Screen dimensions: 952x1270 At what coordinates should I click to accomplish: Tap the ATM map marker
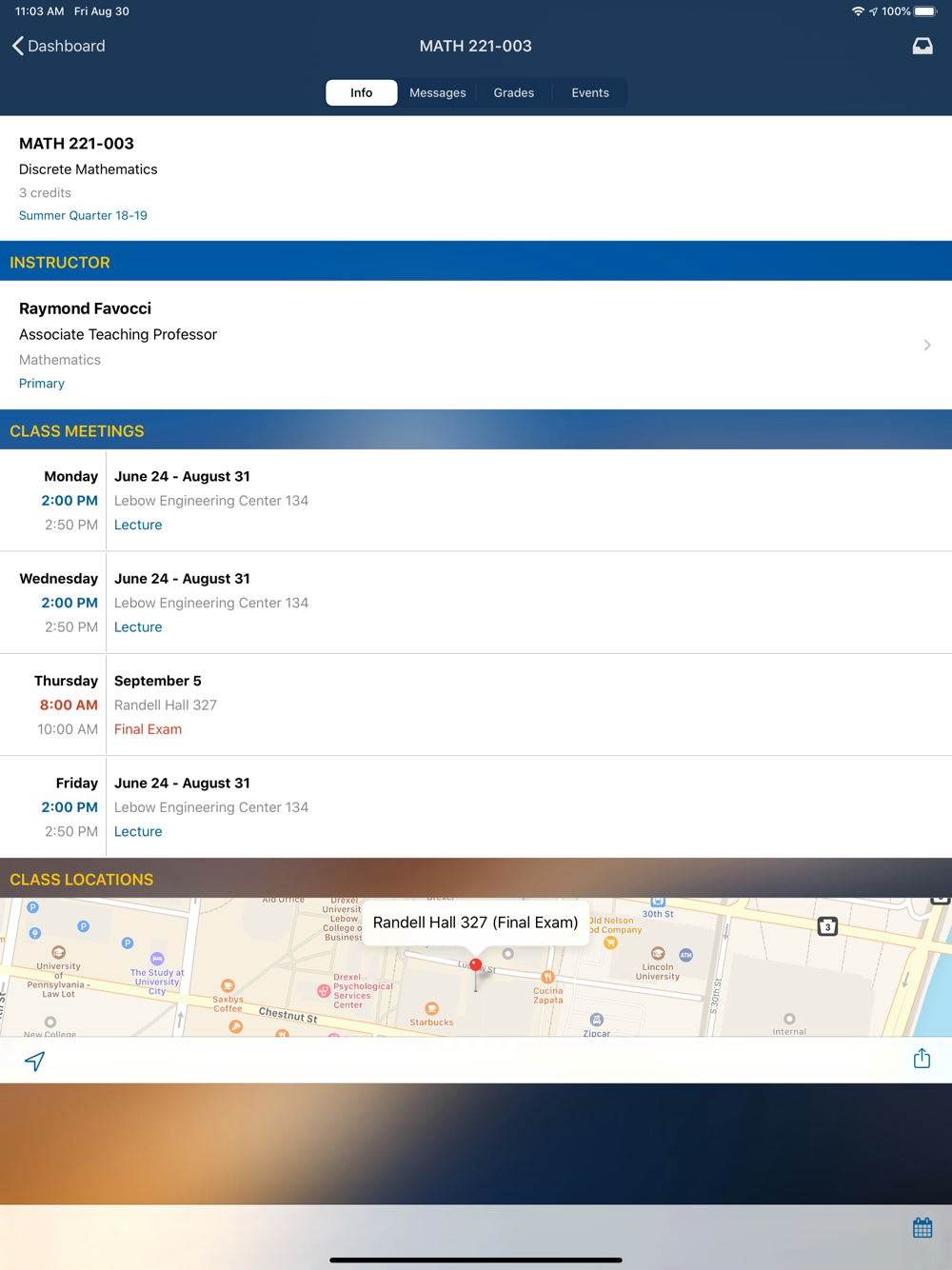685,955
